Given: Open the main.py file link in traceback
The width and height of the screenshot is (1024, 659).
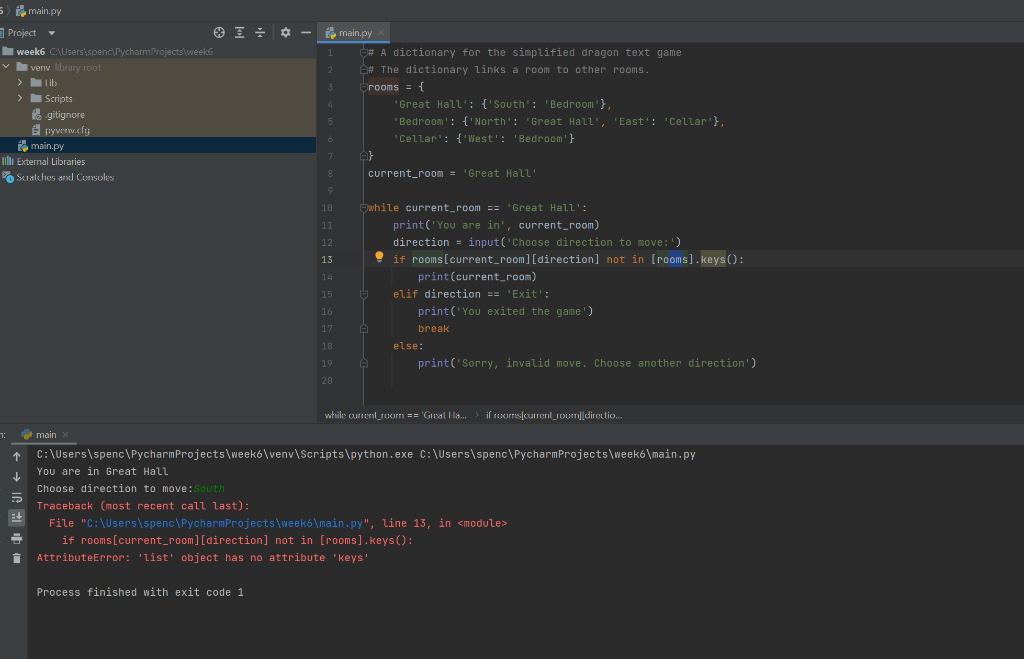Looking at the screenshot, I should [224, 523].
